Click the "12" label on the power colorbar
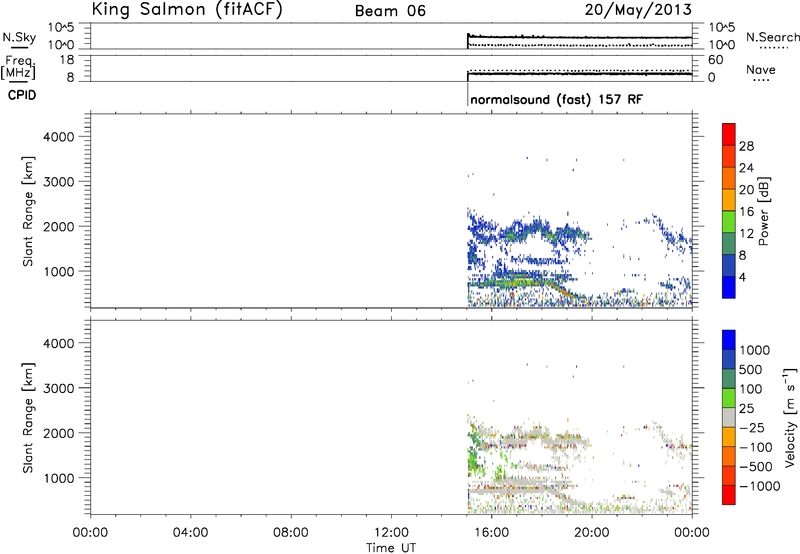 746,234
